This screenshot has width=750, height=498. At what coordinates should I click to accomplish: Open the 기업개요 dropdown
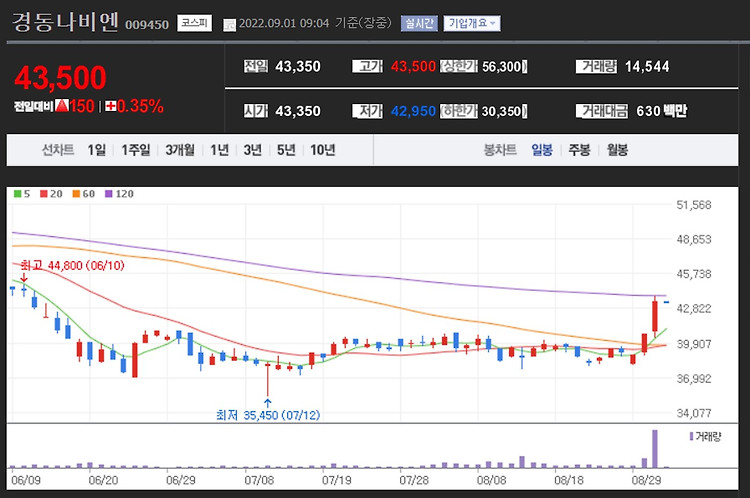(x=472, y=23)
